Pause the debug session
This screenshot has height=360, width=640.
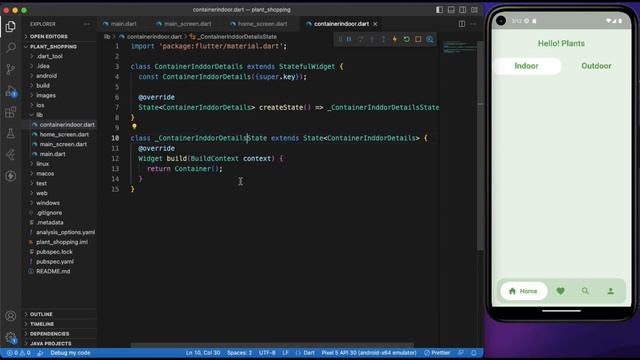point(349,39)
